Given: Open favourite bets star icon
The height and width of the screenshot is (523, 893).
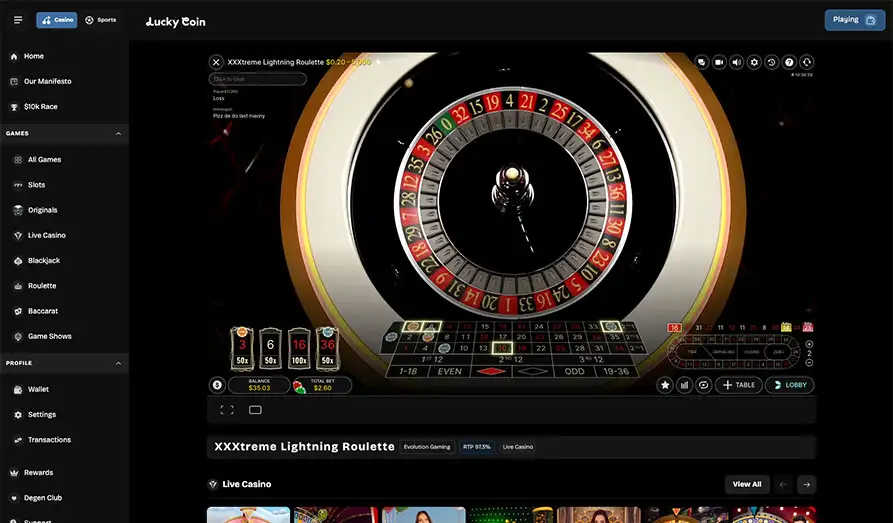Looking at the screenshot, I should (x=665, y=385).
